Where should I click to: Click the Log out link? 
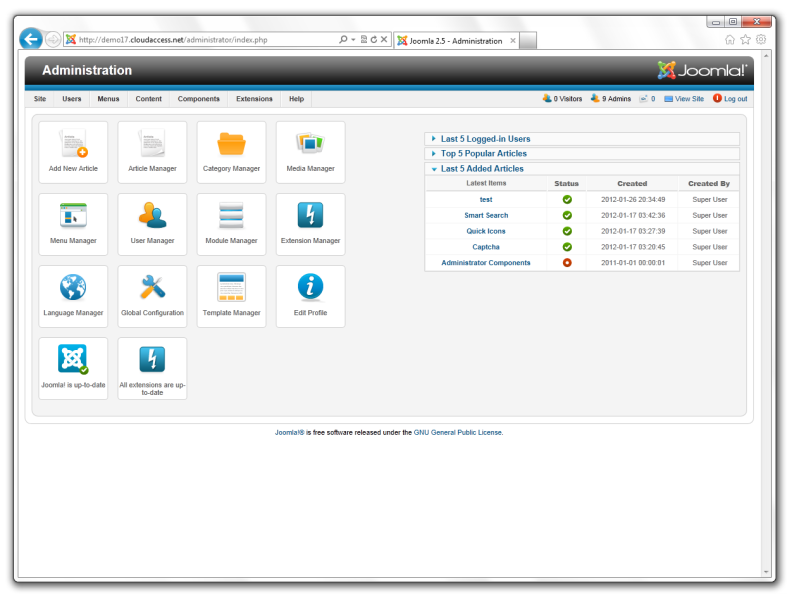click(730, 99)
